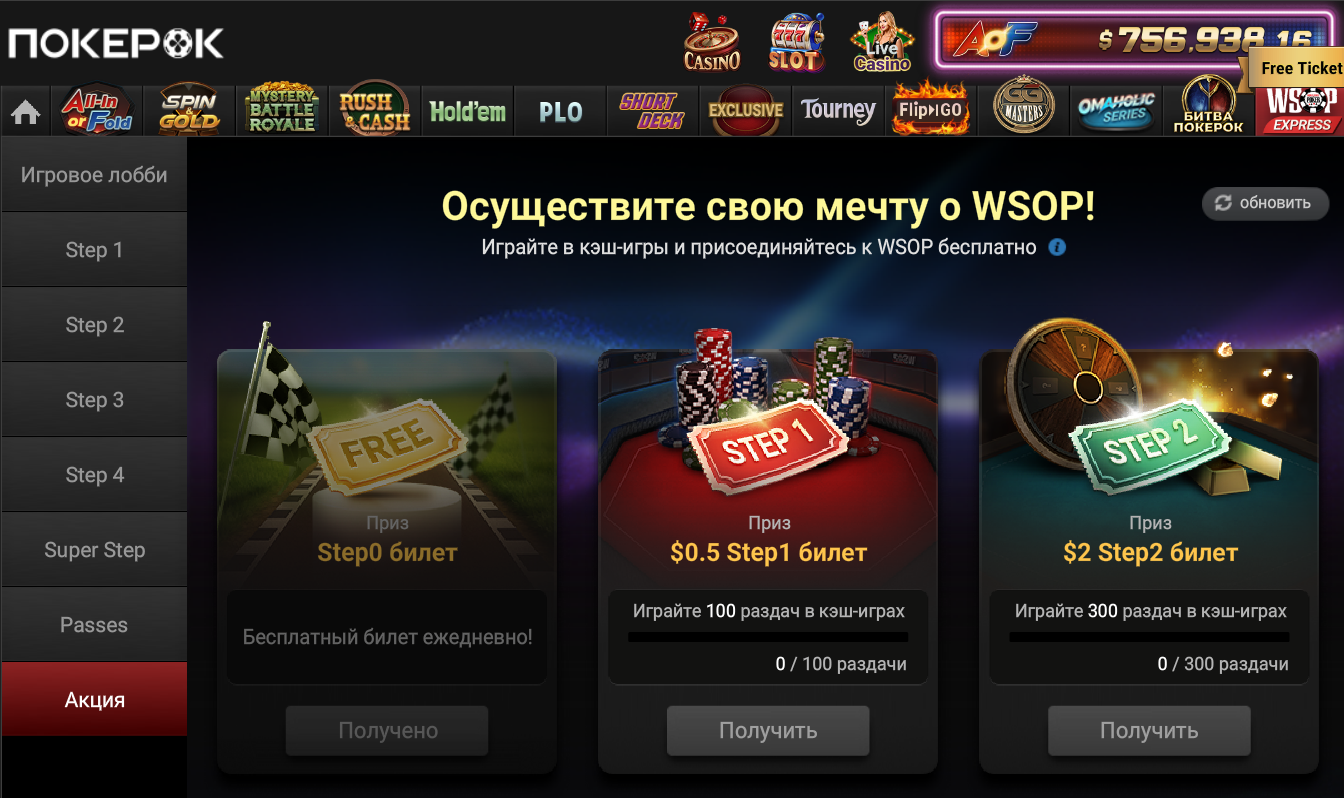1344x798 pixels.
Task: Open the Flip&Go flaming icon
Action: click(931, 110)
